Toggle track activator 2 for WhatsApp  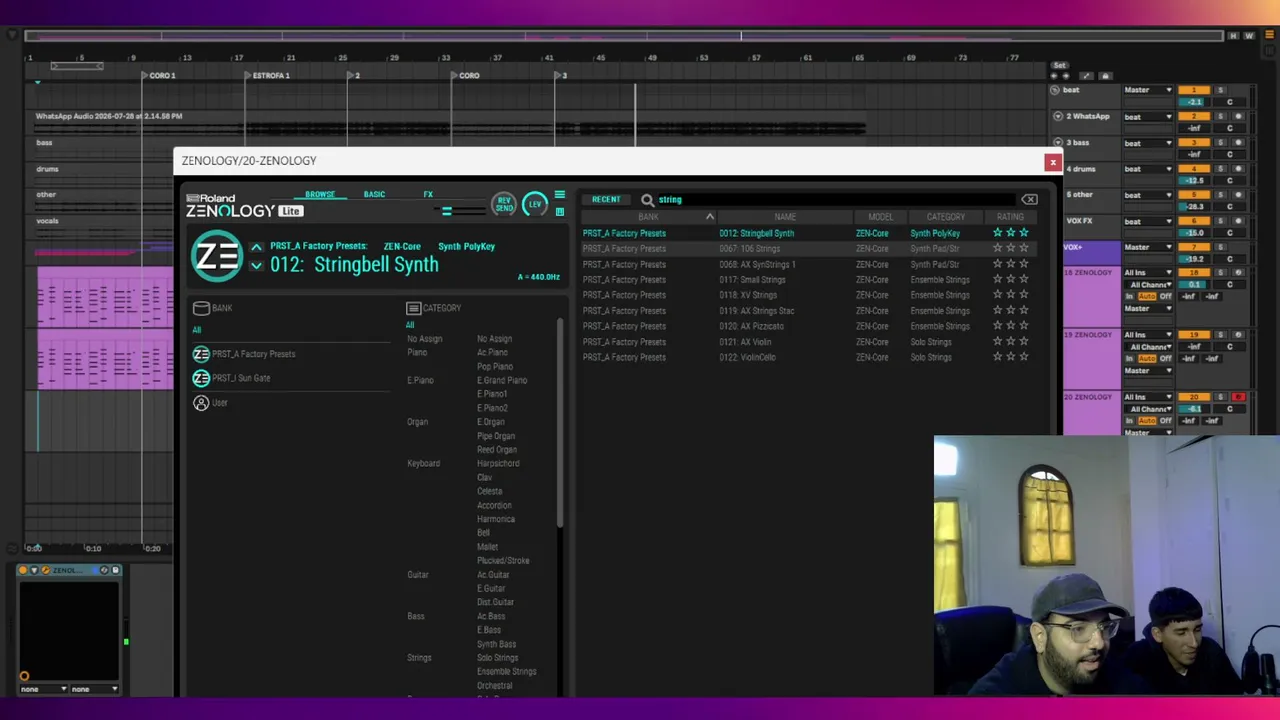click(x=1194, y=117)
